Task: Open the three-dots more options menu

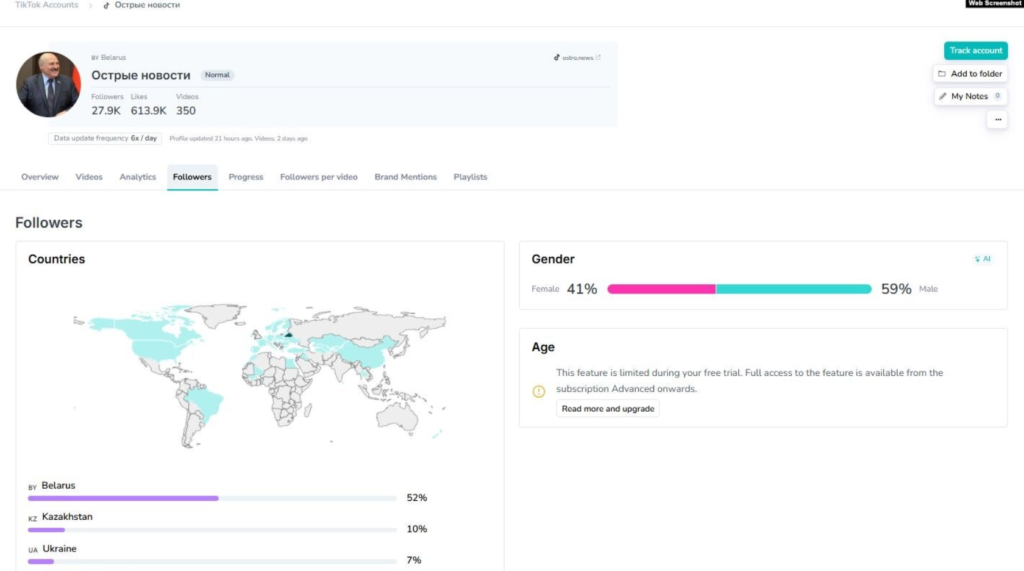Action: [x=996, y=119]
